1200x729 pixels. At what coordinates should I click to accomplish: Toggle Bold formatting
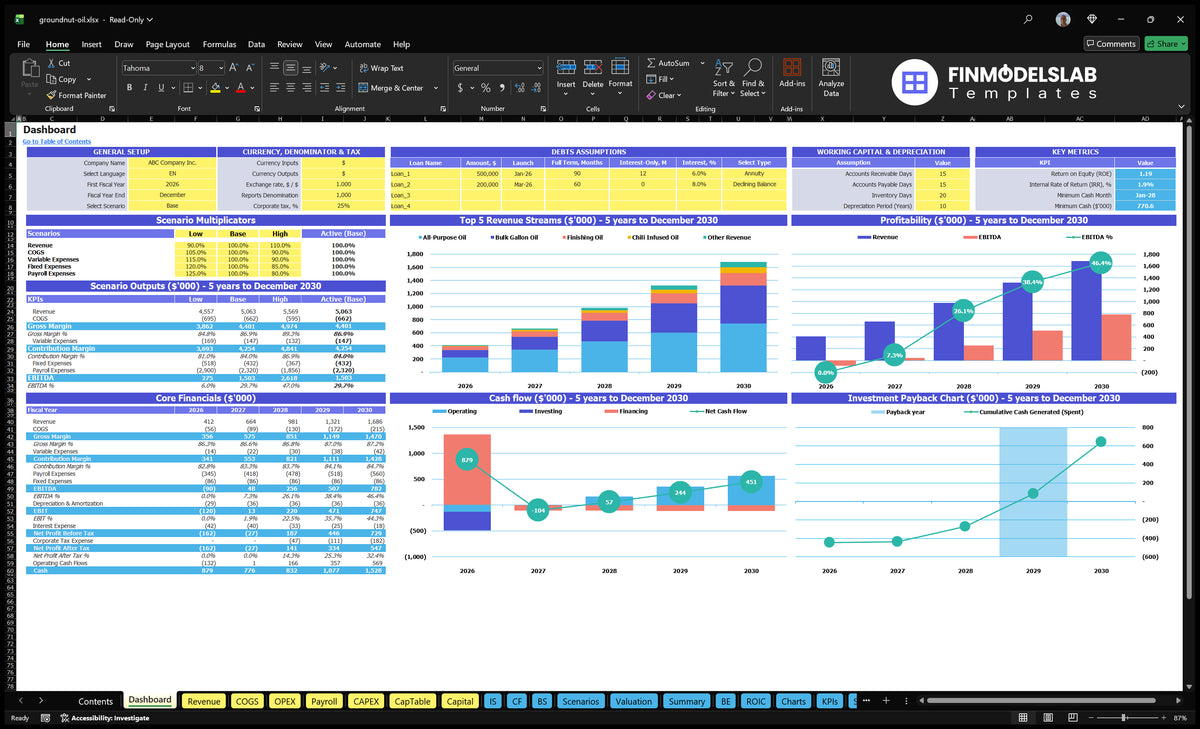(128, 88)
